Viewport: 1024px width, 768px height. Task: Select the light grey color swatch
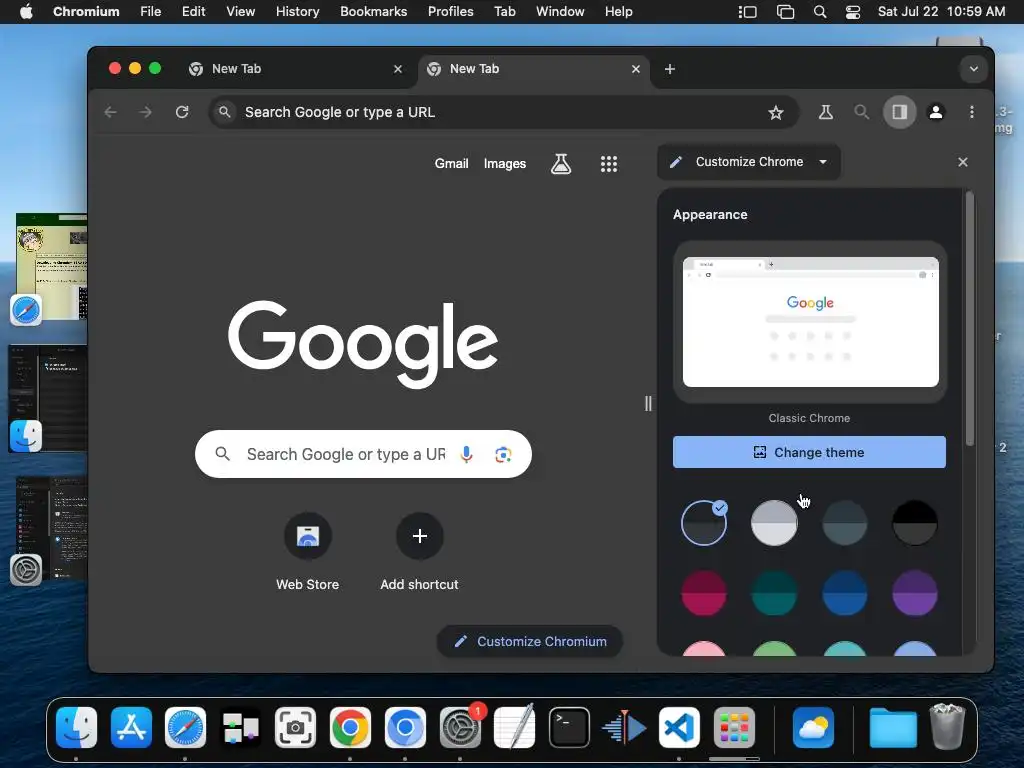tap(774, 523)
